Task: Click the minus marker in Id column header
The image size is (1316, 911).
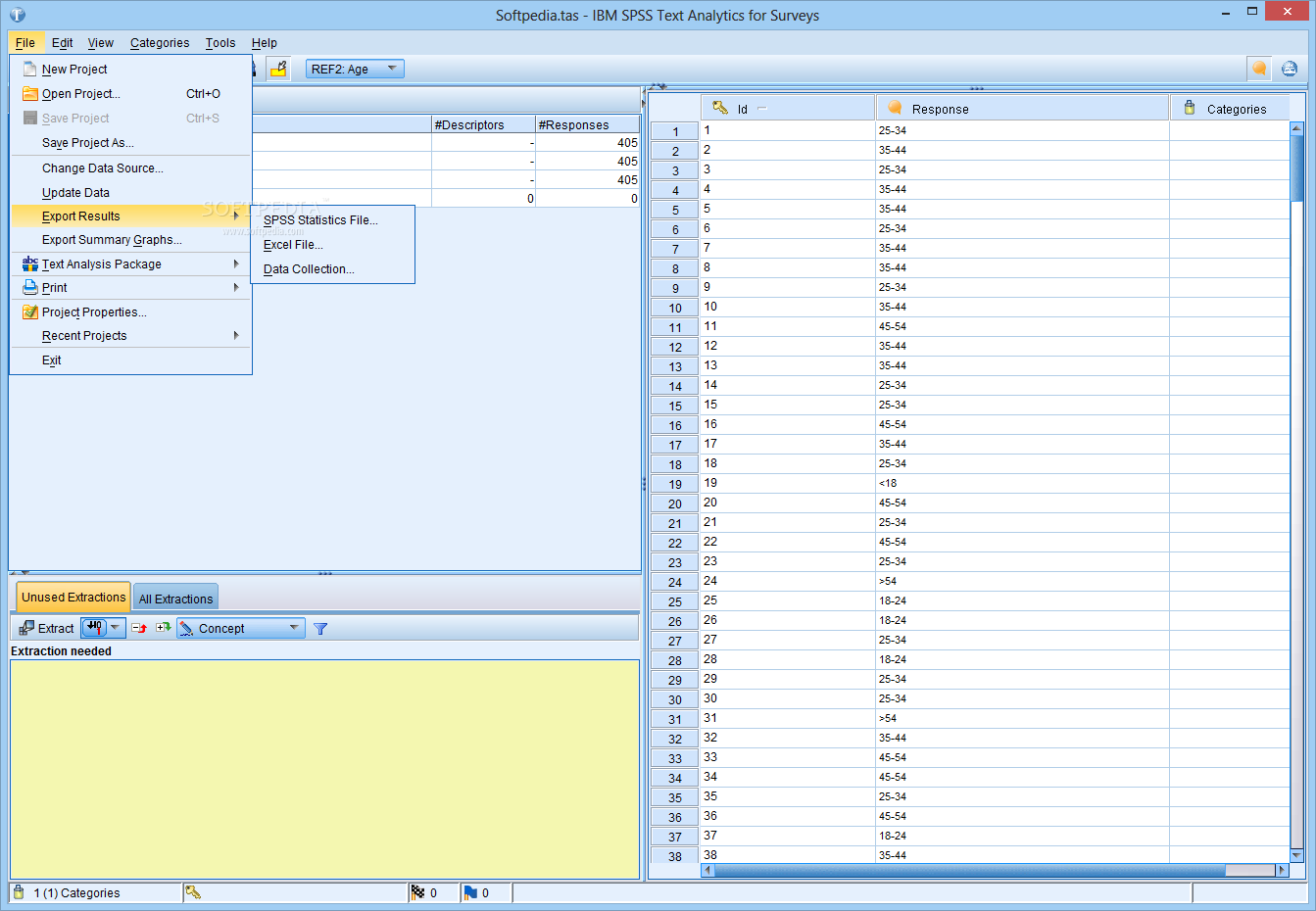Action: tap(762, 108)
